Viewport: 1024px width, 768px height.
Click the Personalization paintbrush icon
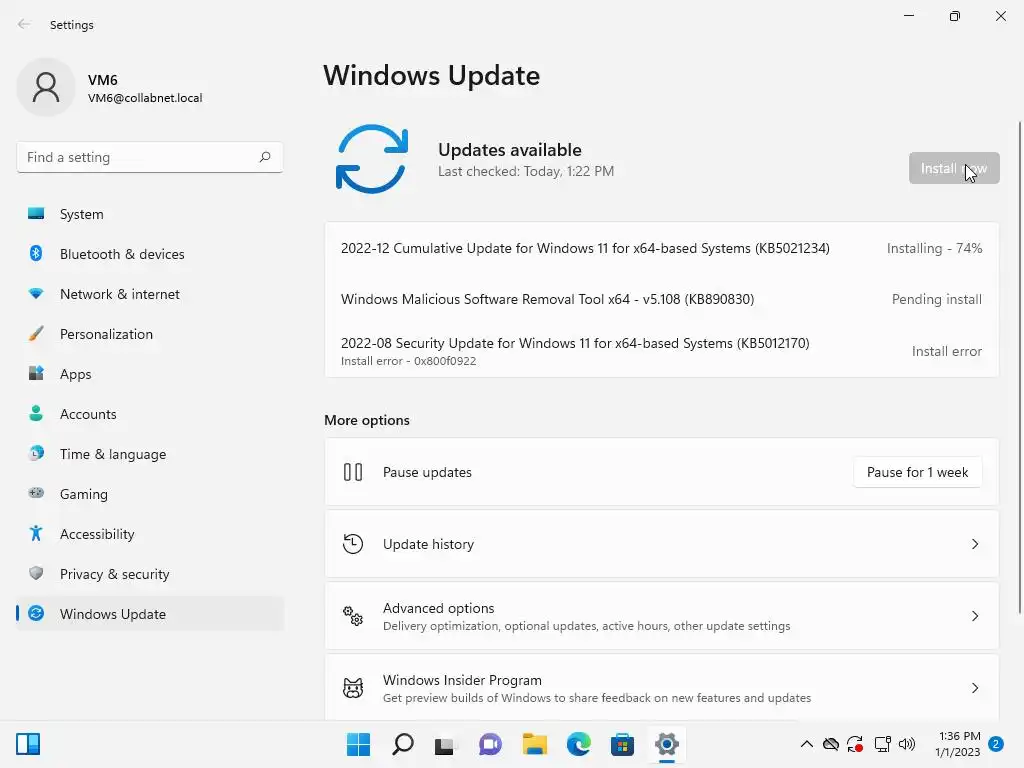click(x=36, y=334)
